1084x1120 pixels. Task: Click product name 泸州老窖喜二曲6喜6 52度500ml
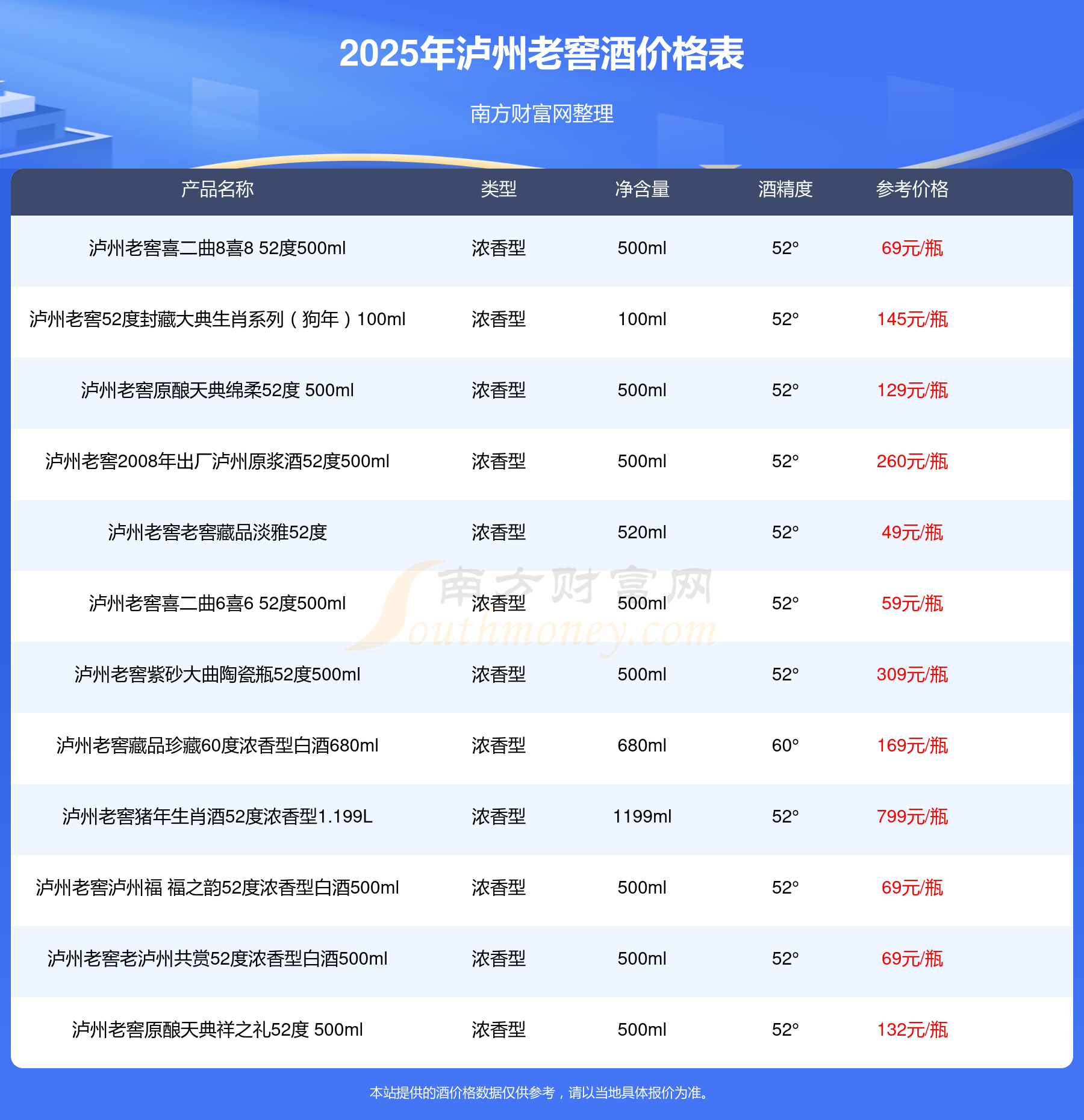point(217,603)
